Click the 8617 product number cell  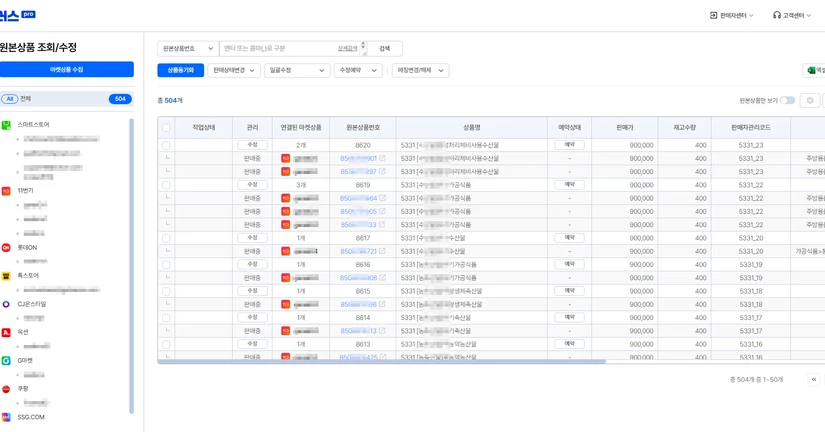363,238
